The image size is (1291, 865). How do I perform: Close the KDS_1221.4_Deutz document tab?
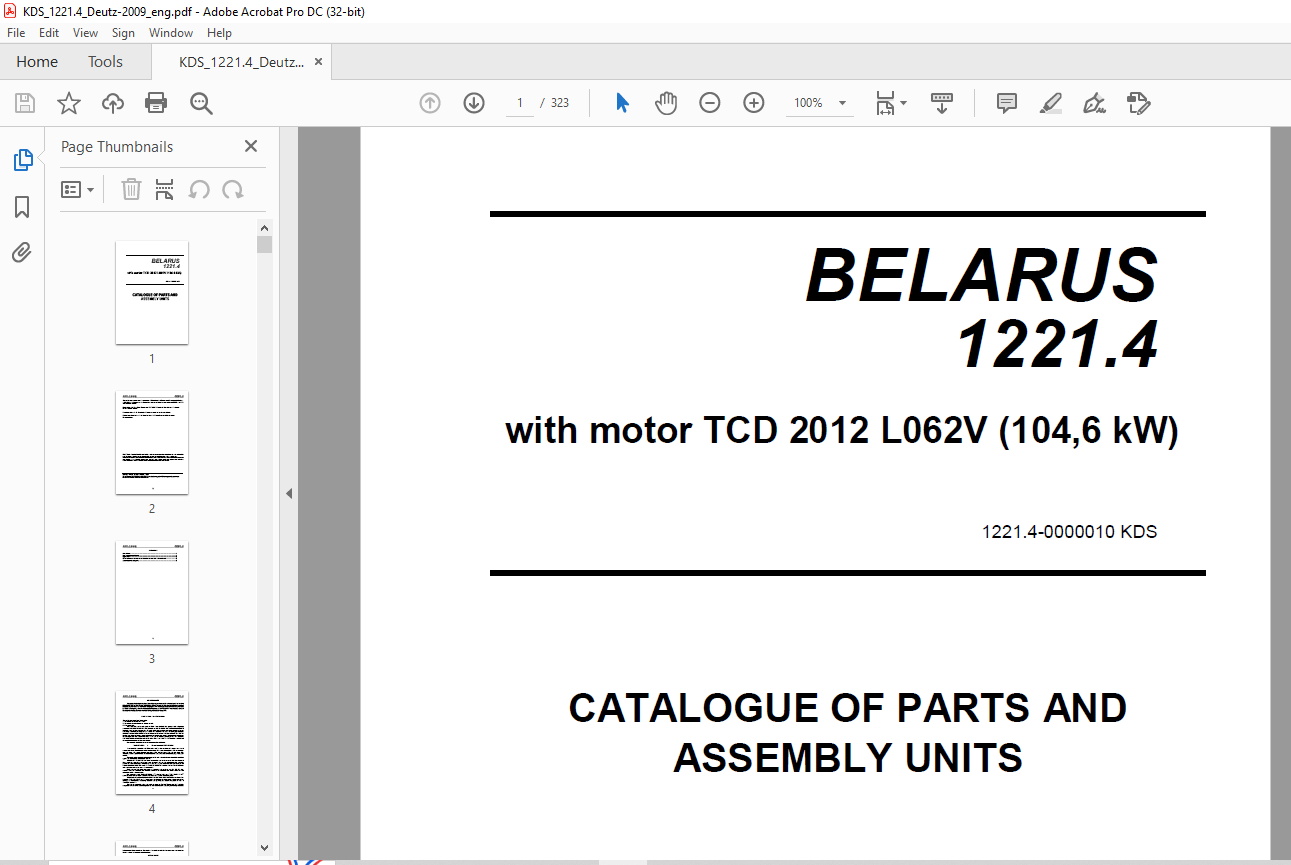tap(318, 62)
